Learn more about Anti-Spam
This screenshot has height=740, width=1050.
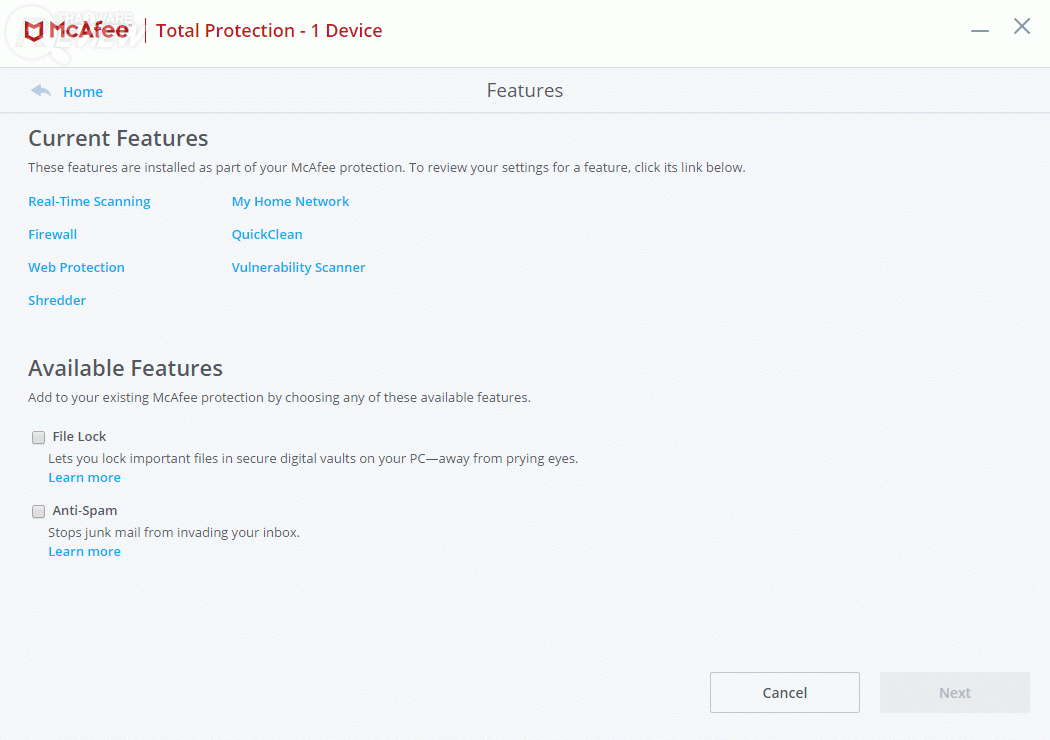point(84,551)
